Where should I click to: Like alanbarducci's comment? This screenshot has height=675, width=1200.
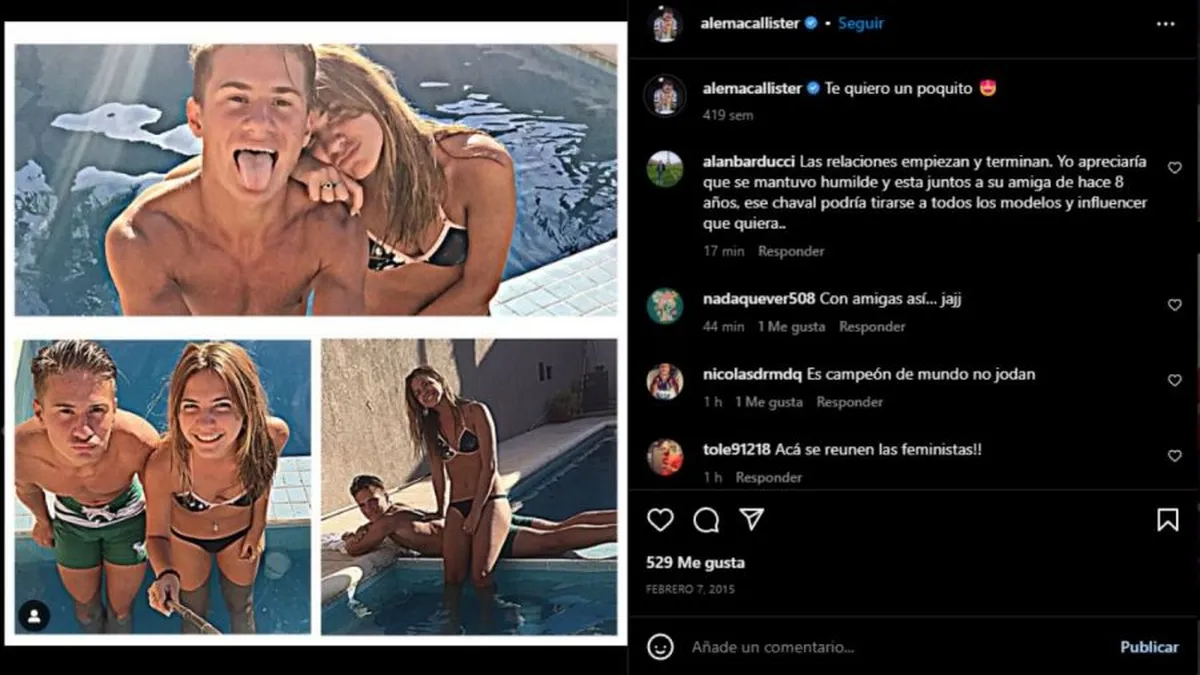click(1175, 168)
